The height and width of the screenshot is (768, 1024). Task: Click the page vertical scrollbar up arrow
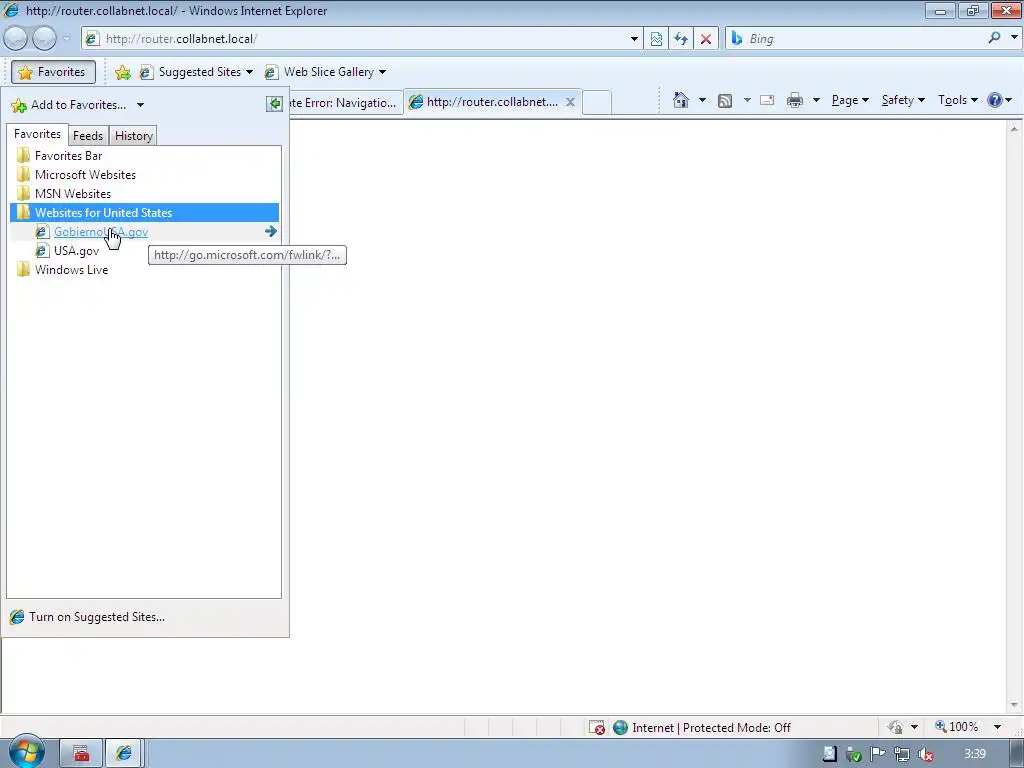[1014, 129]
